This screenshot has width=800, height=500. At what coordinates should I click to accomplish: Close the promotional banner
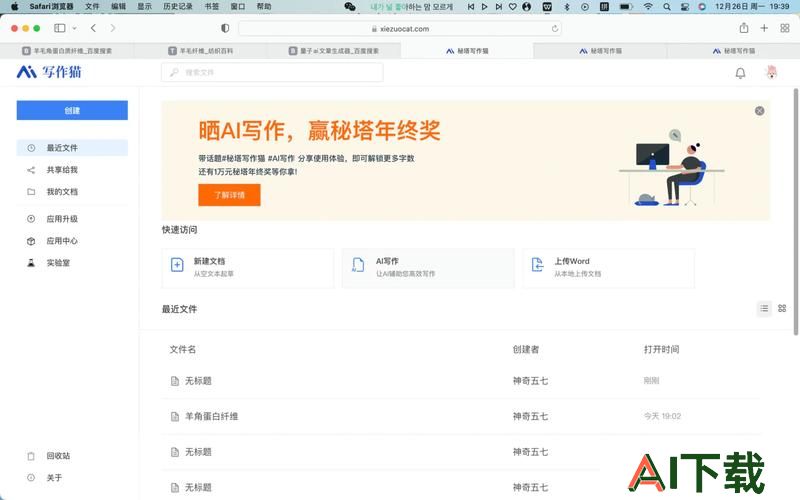(759, 111)
